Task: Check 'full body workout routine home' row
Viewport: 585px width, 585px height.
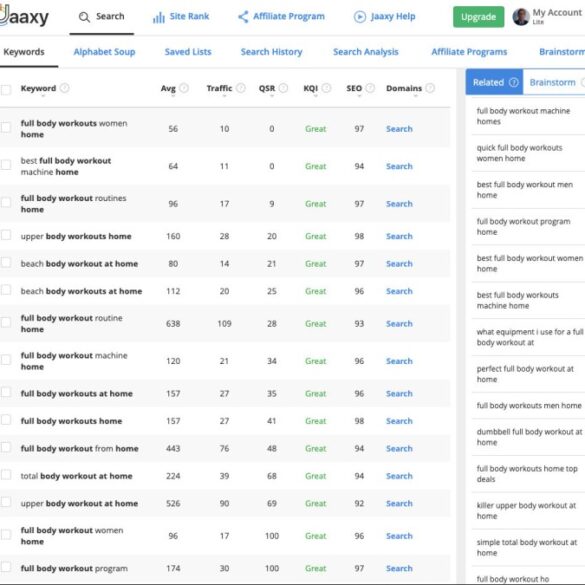Action: (x=6, y=322)
